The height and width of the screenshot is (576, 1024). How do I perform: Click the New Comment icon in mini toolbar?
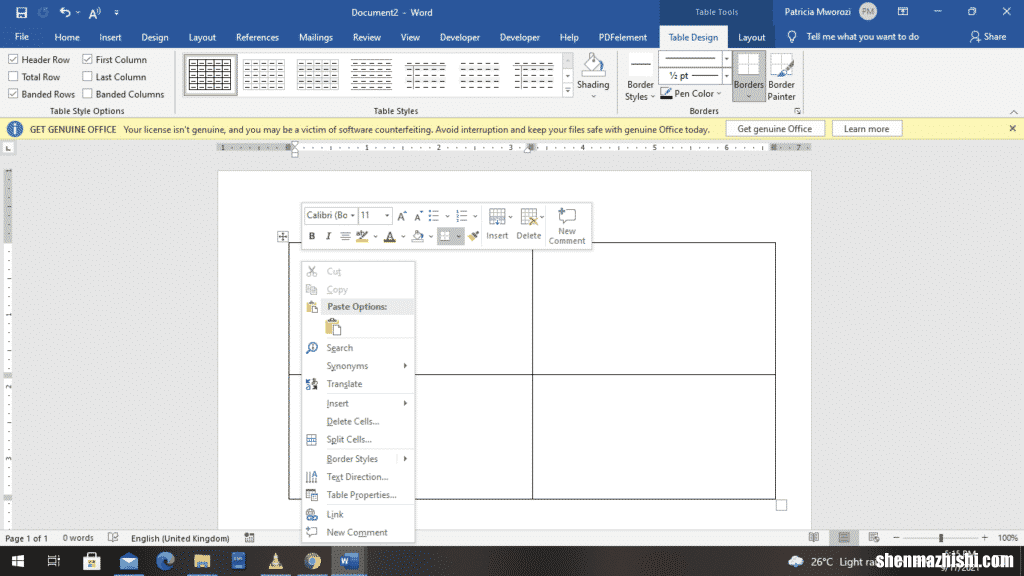click(567, 226)
